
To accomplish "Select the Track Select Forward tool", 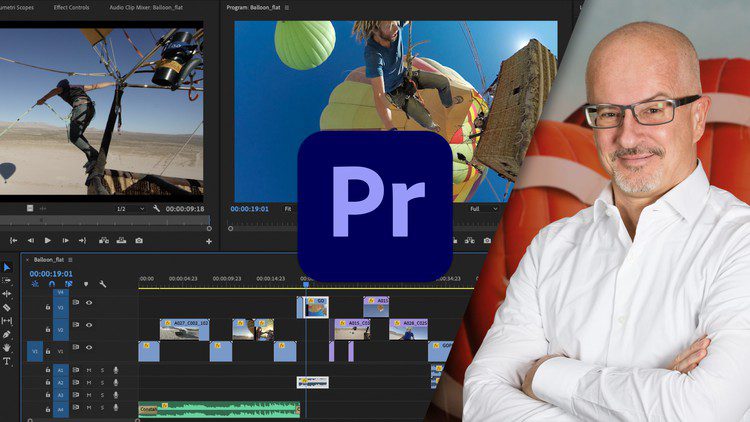I will [x=7, y=280].
